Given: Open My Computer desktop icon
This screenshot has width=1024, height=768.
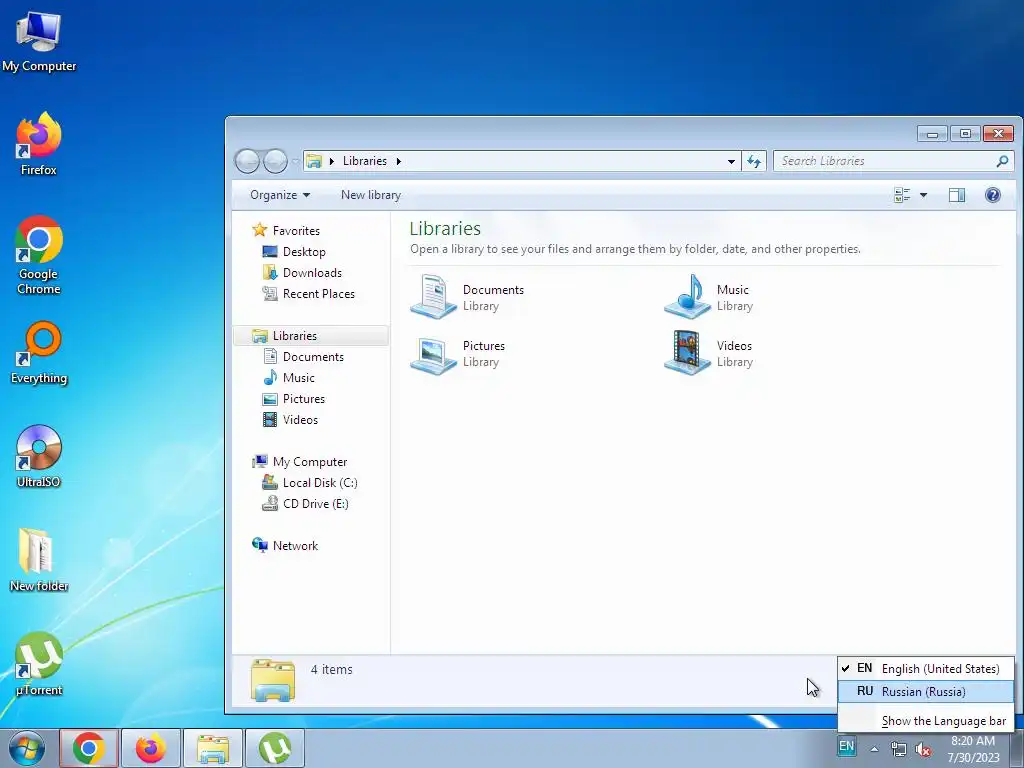Looking at the screenshot, I should [39, 41].
